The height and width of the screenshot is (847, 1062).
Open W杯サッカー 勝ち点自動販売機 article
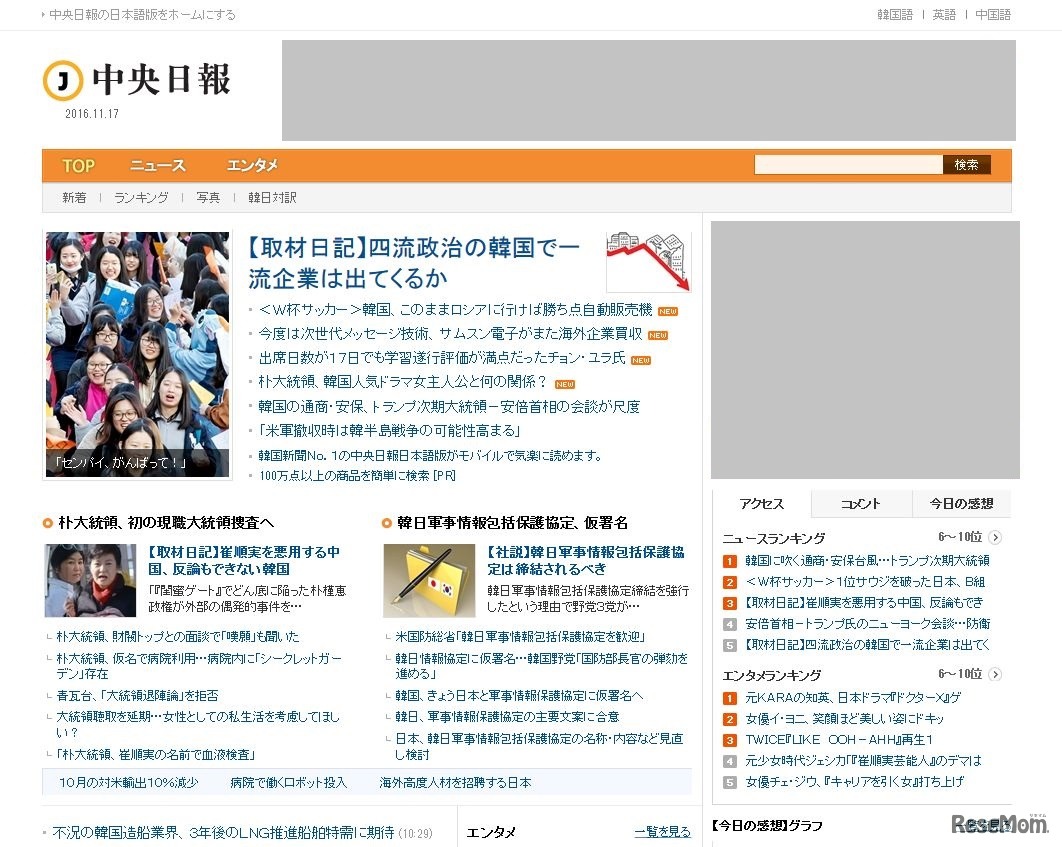pos(455,310)
